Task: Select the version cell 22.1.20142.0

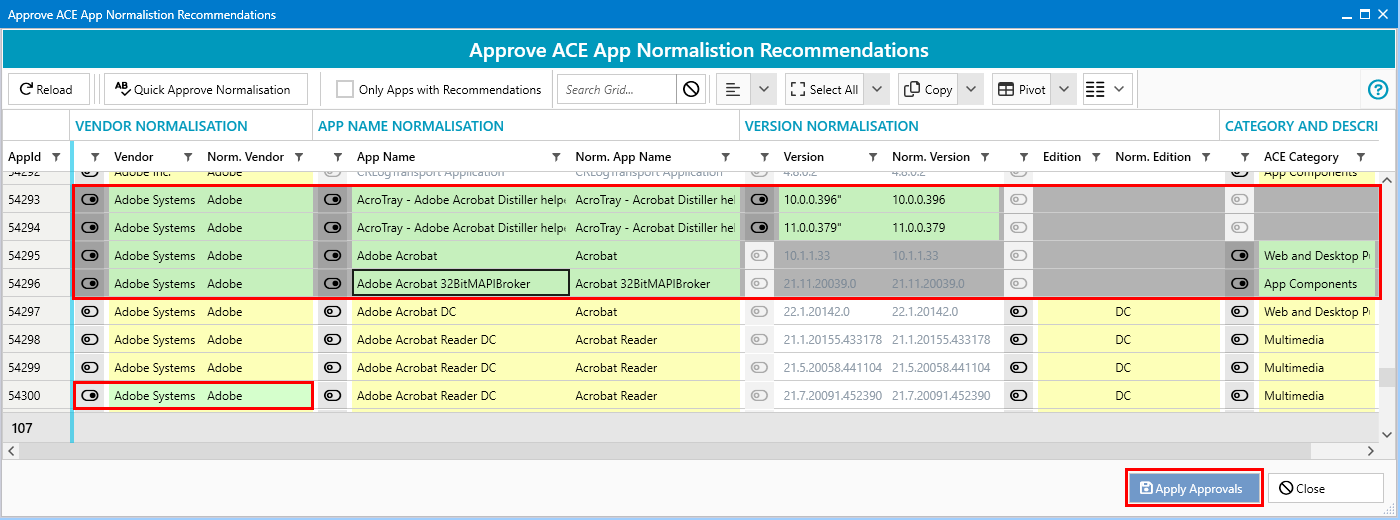Action: 831,312
